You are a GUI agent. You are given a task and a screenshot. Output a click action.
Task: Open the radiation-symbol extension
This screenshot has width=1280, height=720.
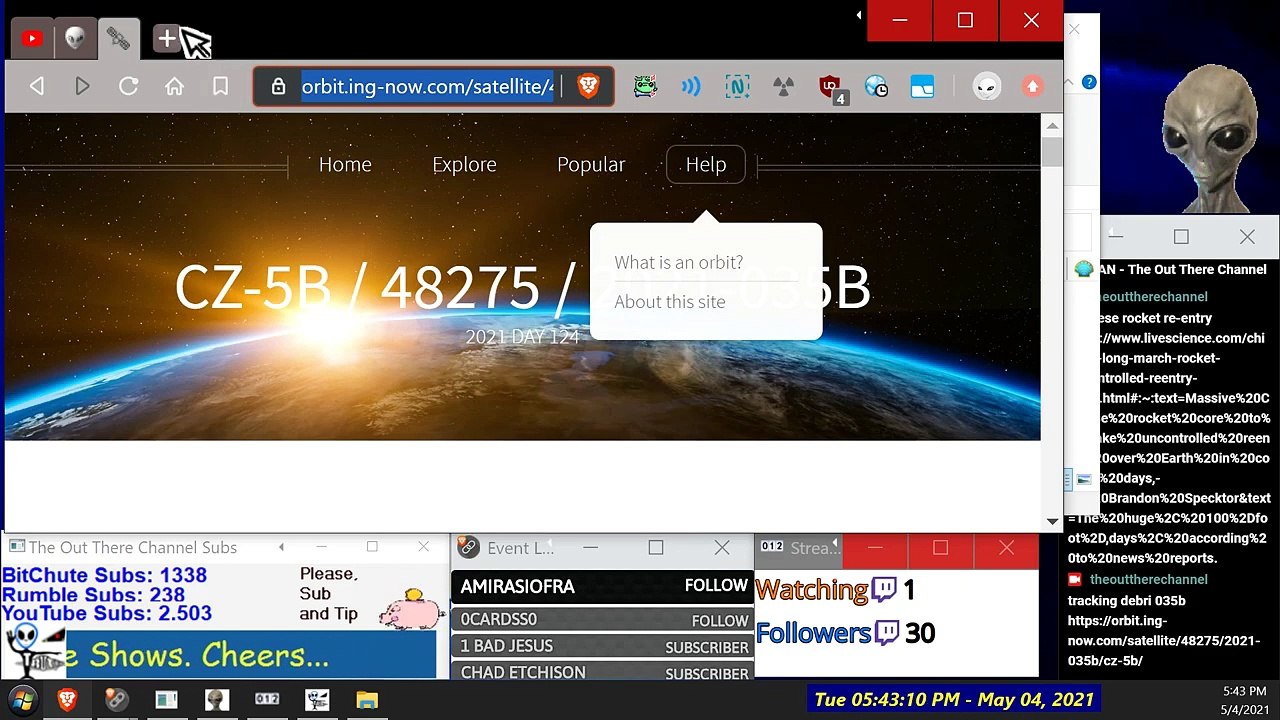783,87
